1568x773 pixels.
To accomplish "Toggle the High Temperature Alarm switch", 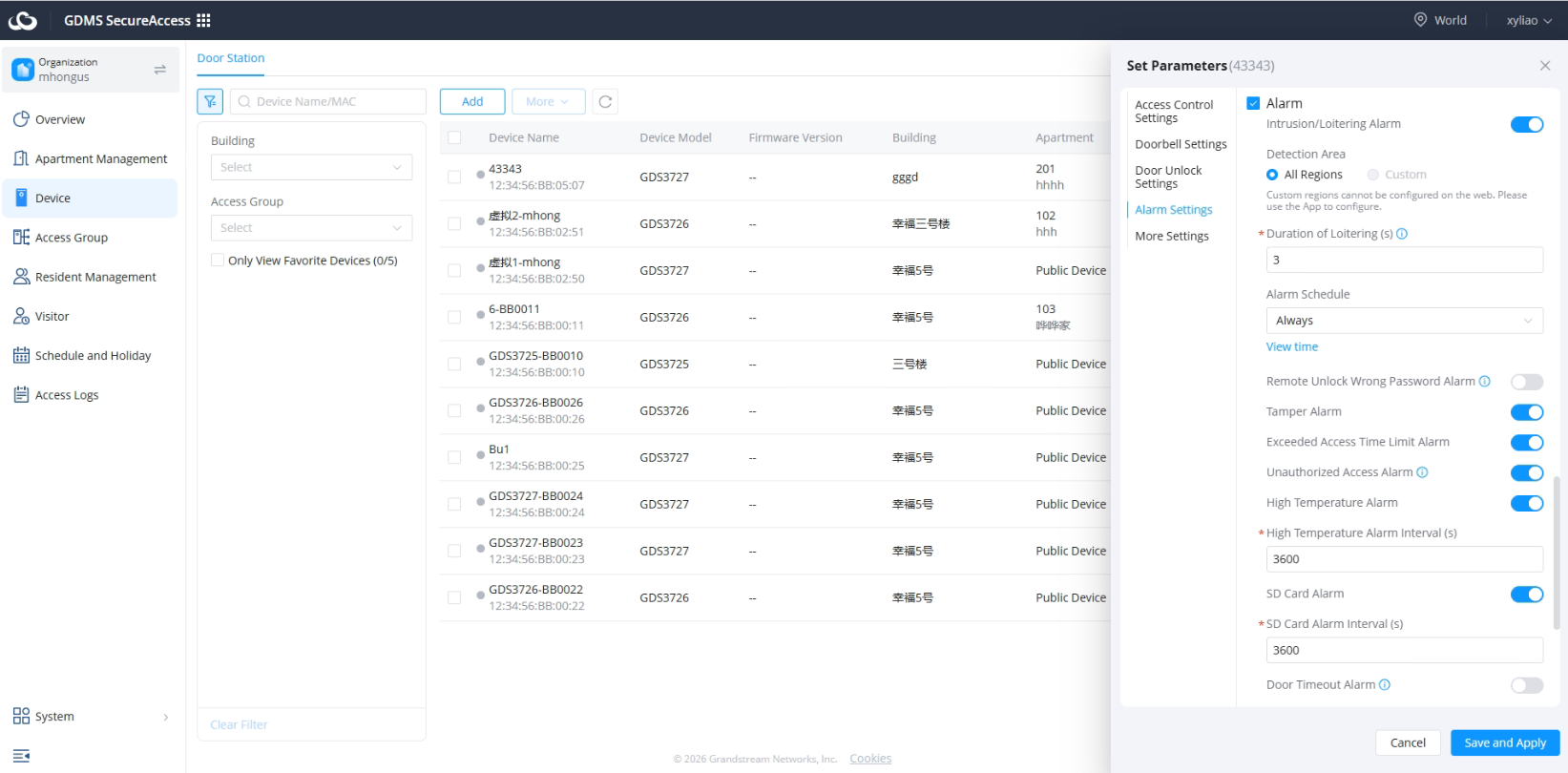I will 1527,503.
